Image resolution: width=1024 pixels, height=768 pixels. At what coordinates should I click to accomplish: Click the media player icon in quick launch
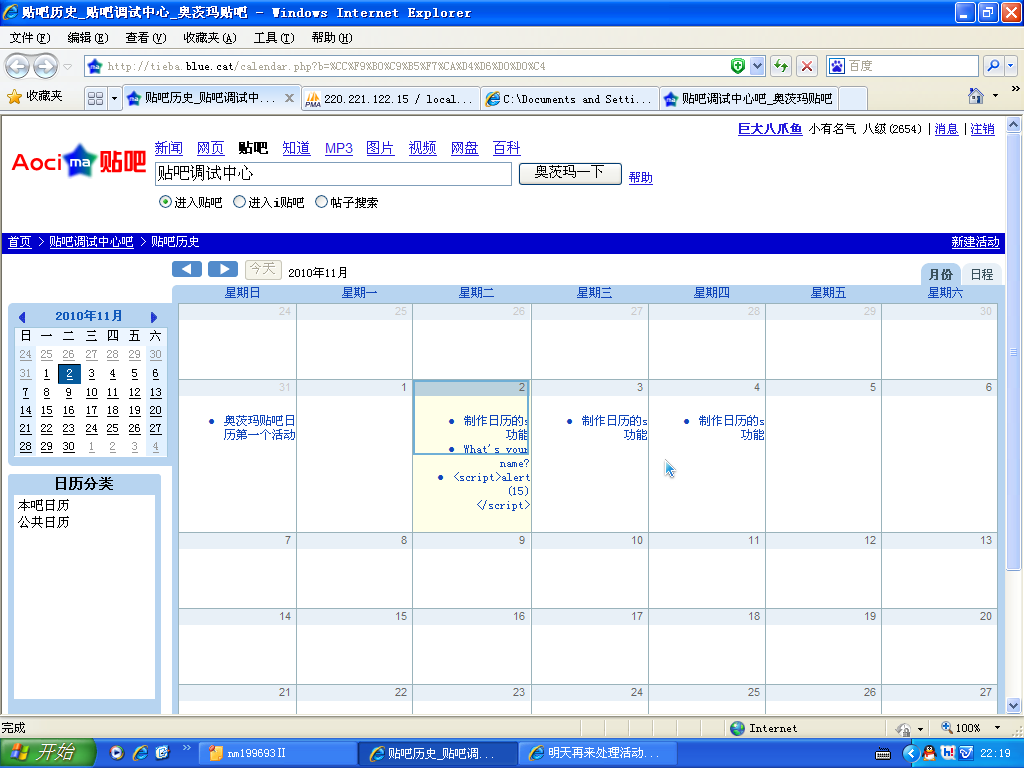(x=117, y=753)
